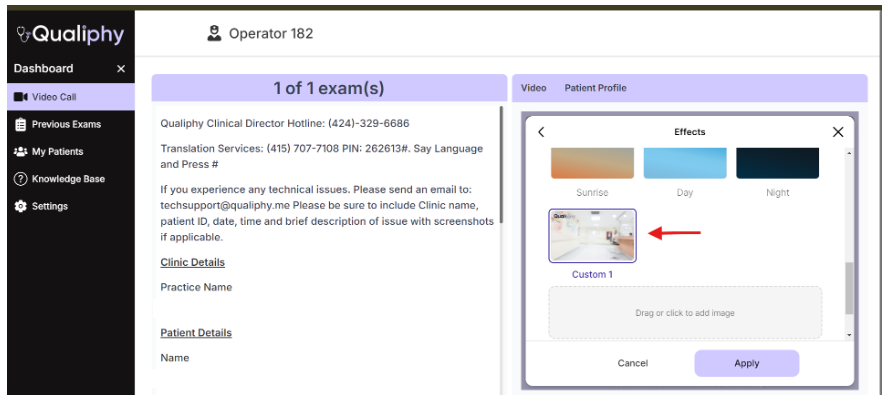Click the drag or click to add image area
This screenshot has width=888, height=408.
tap(685, 313)
